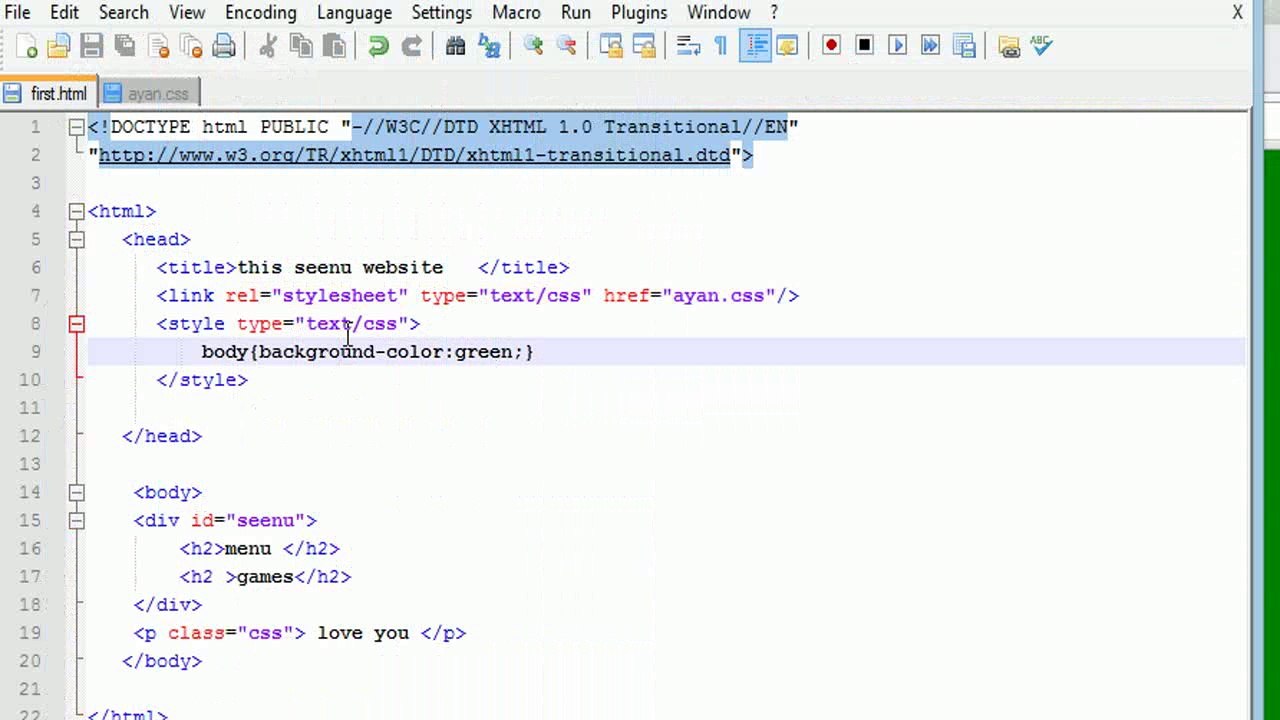The height and width of the screenshot is (720, 1280).
Task: Place cursor in 'this seenu website' title text
Action: click(340, 267)
